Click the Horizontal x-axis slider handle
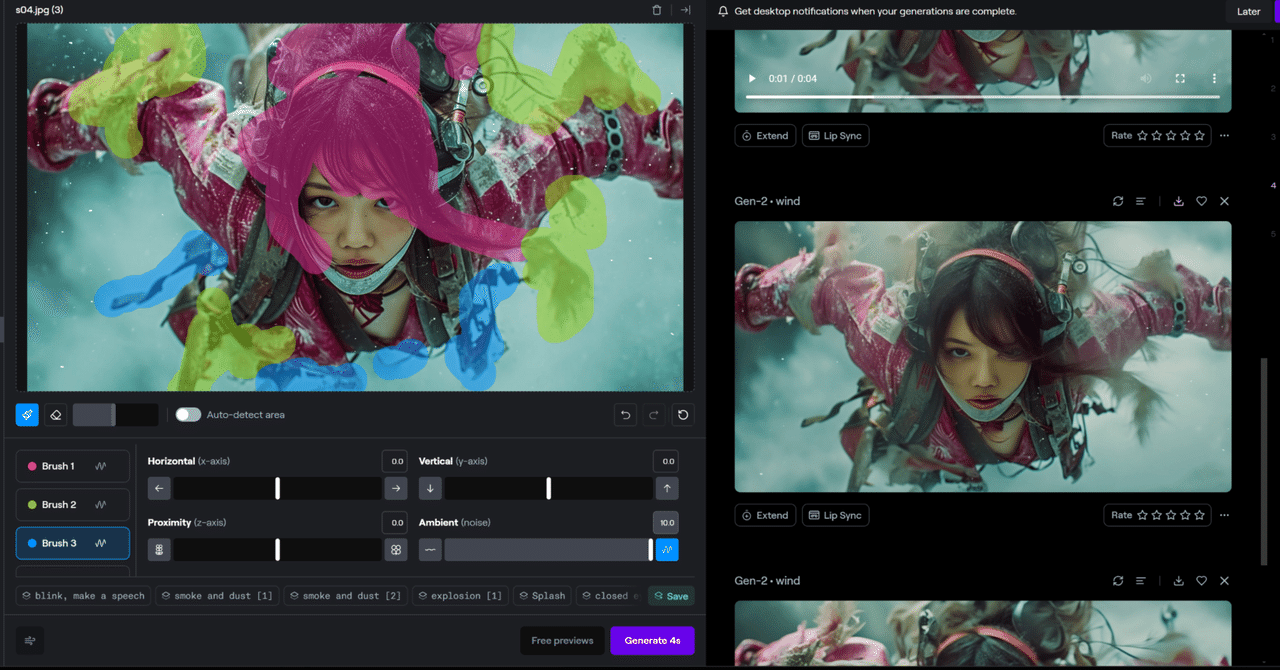This screenshot has height=670, width=1280. pyautogui.click(x=278, y=488)
